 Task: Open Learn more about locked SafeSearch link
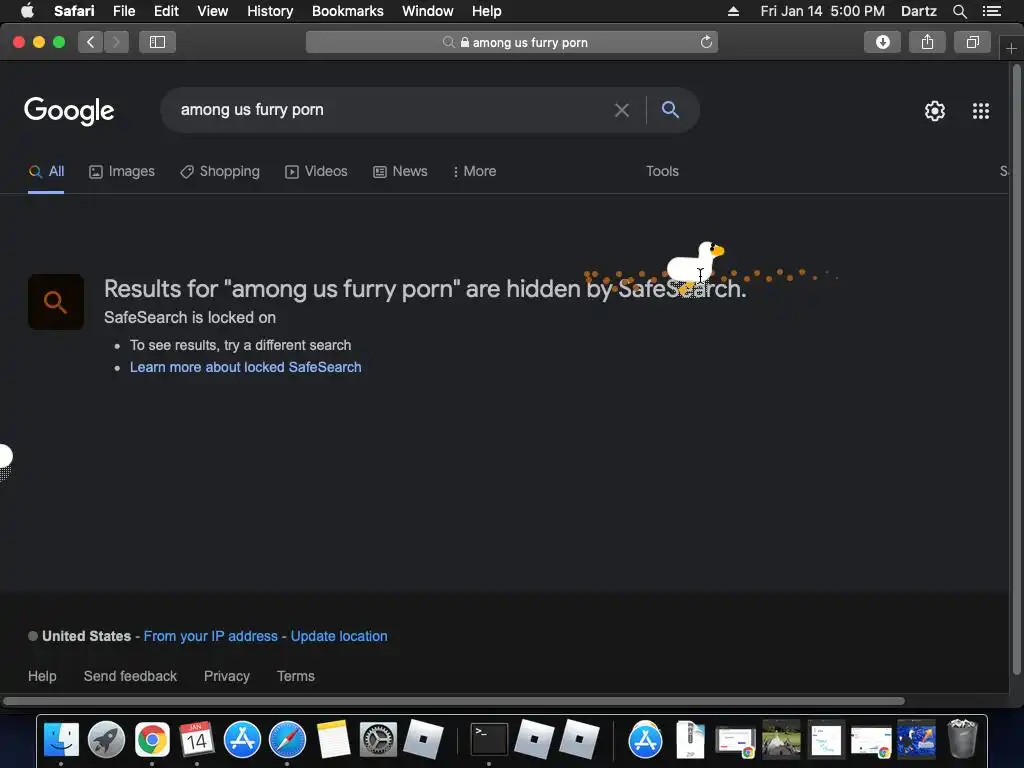point(246,367)
